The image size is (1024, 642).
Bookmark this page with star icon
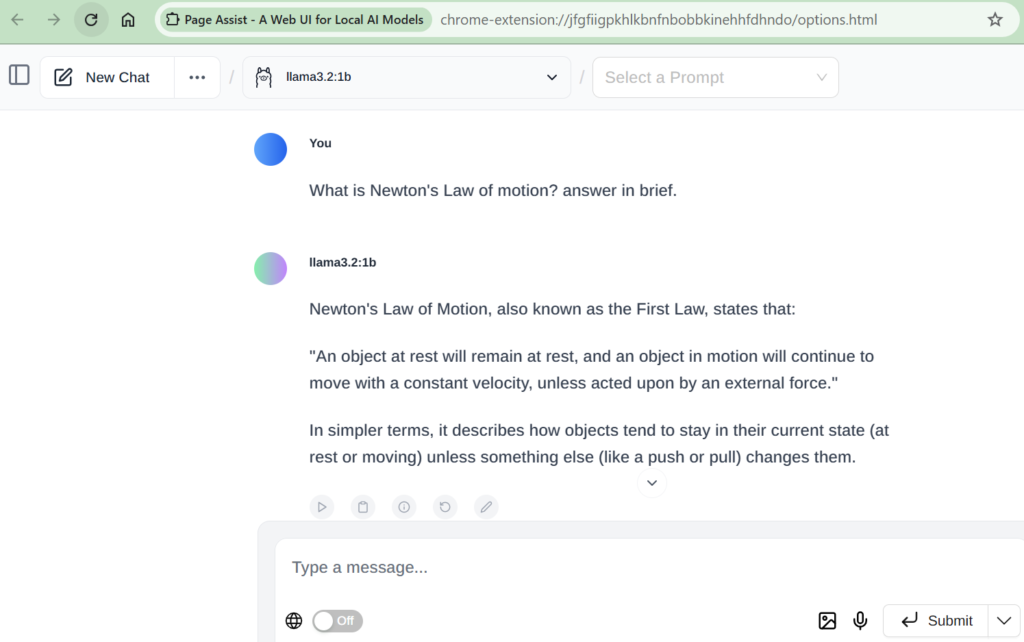[x=995, y=19]
